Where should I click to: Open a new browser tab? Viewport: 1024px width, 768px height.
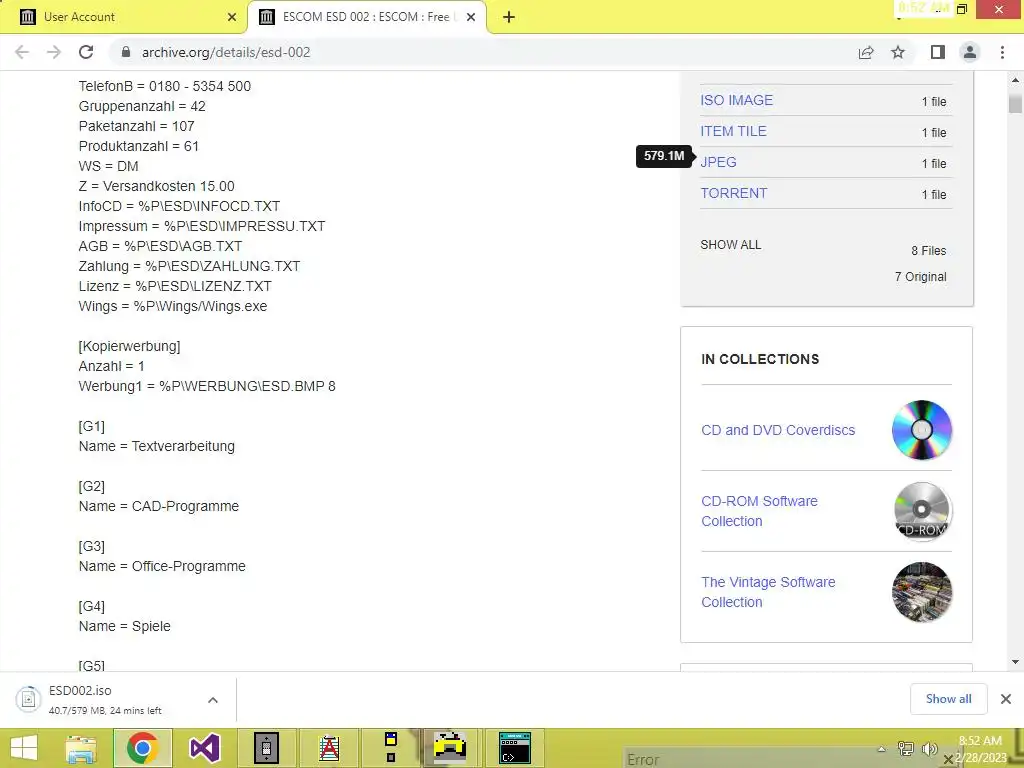click(509, 17)
